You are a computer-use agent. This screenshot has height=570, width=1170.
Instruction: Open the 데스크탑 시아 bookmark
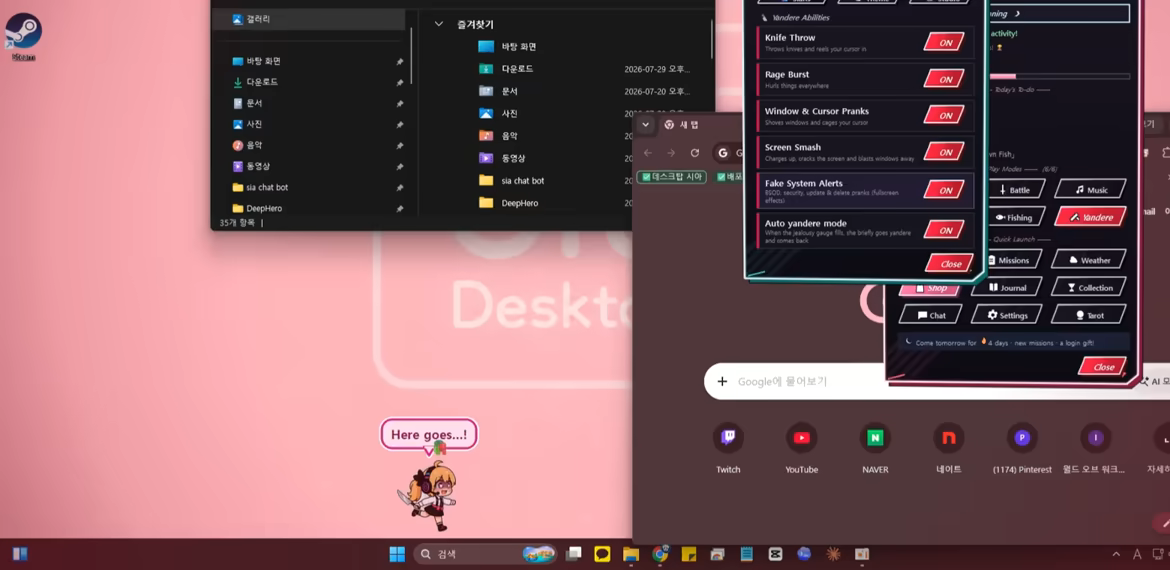pos(672,177)
